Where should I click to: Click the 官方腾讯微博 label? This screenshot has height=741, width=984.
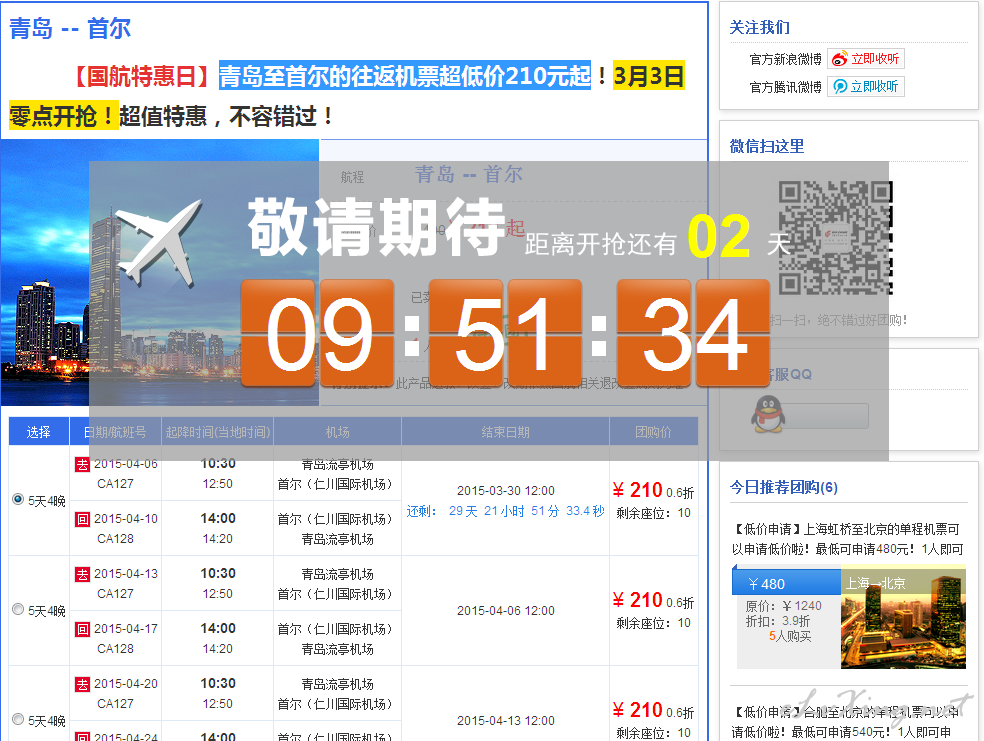[785, 87]
